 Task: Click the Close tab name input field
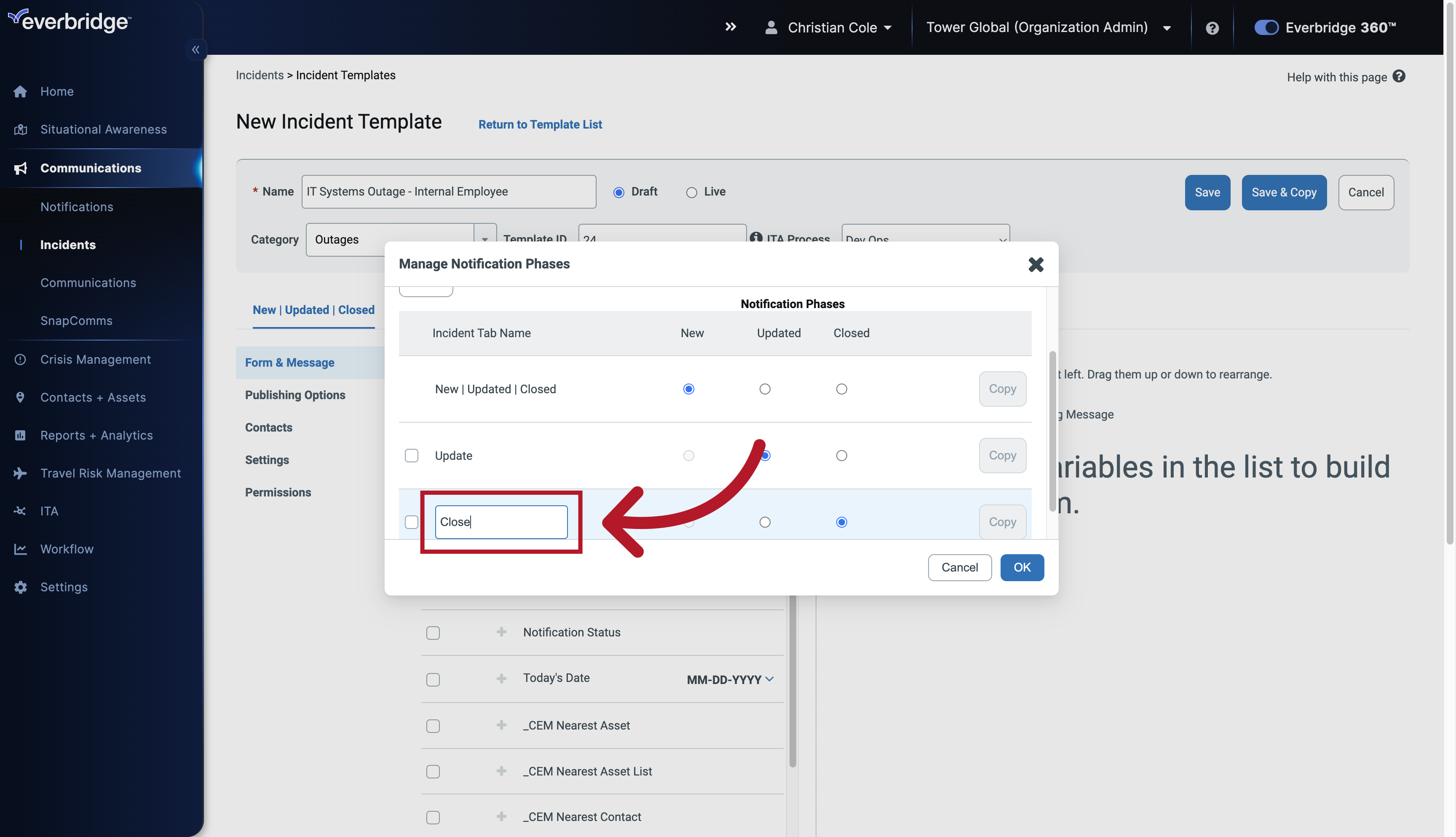500,521
